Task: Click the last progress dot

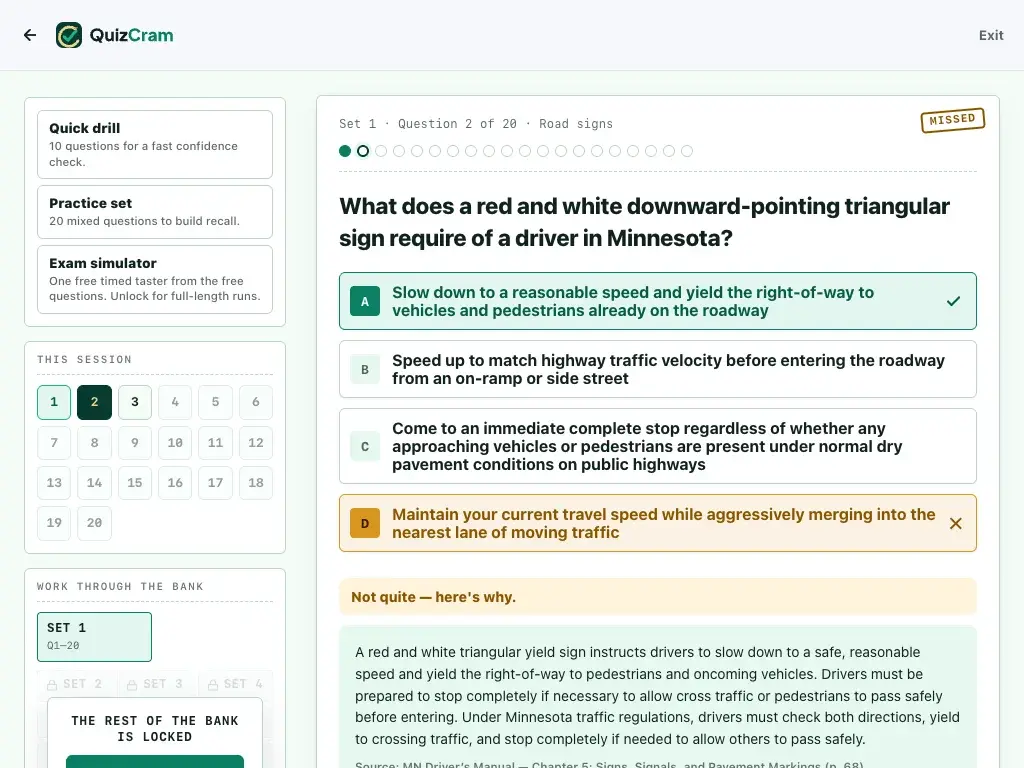Action: coord(687,152)
